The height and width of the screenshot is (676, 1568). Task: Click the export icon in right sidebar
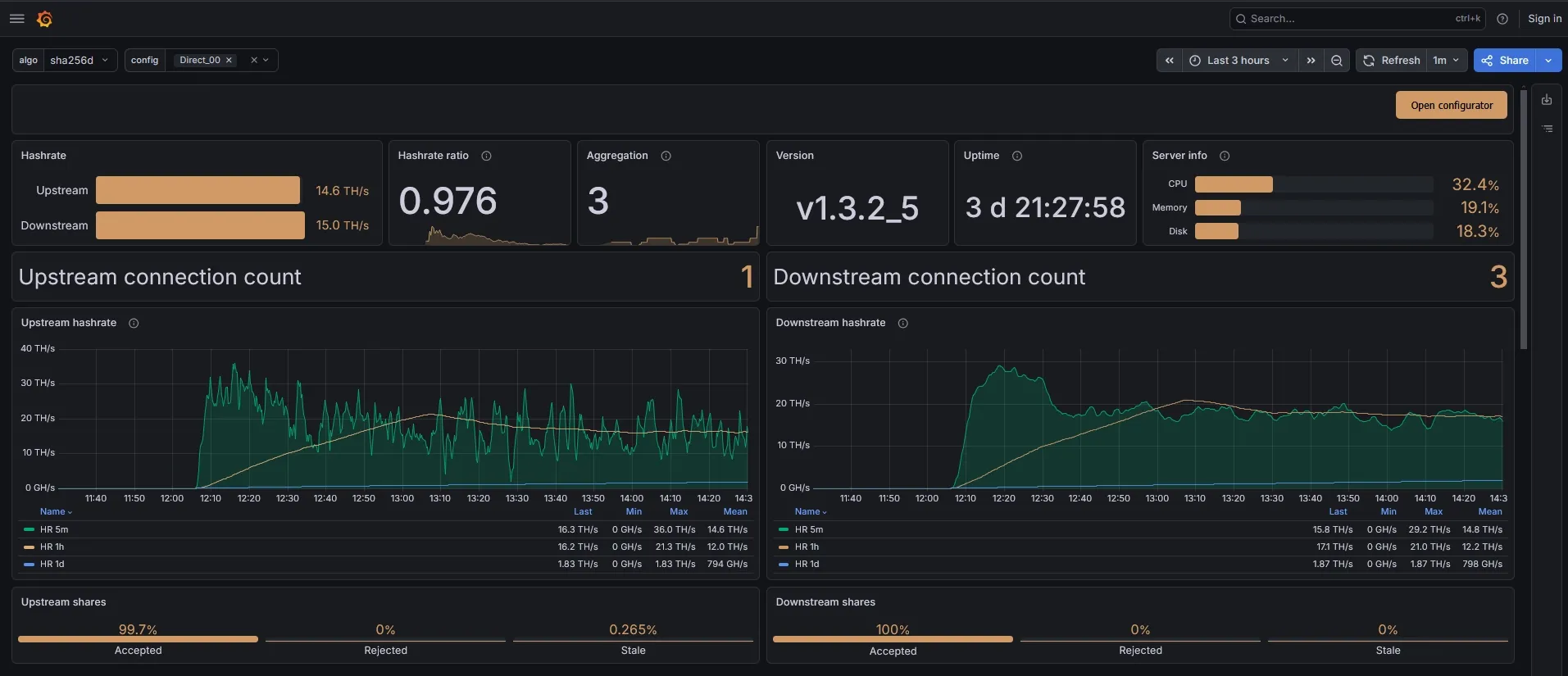(x=1547, y=100)
